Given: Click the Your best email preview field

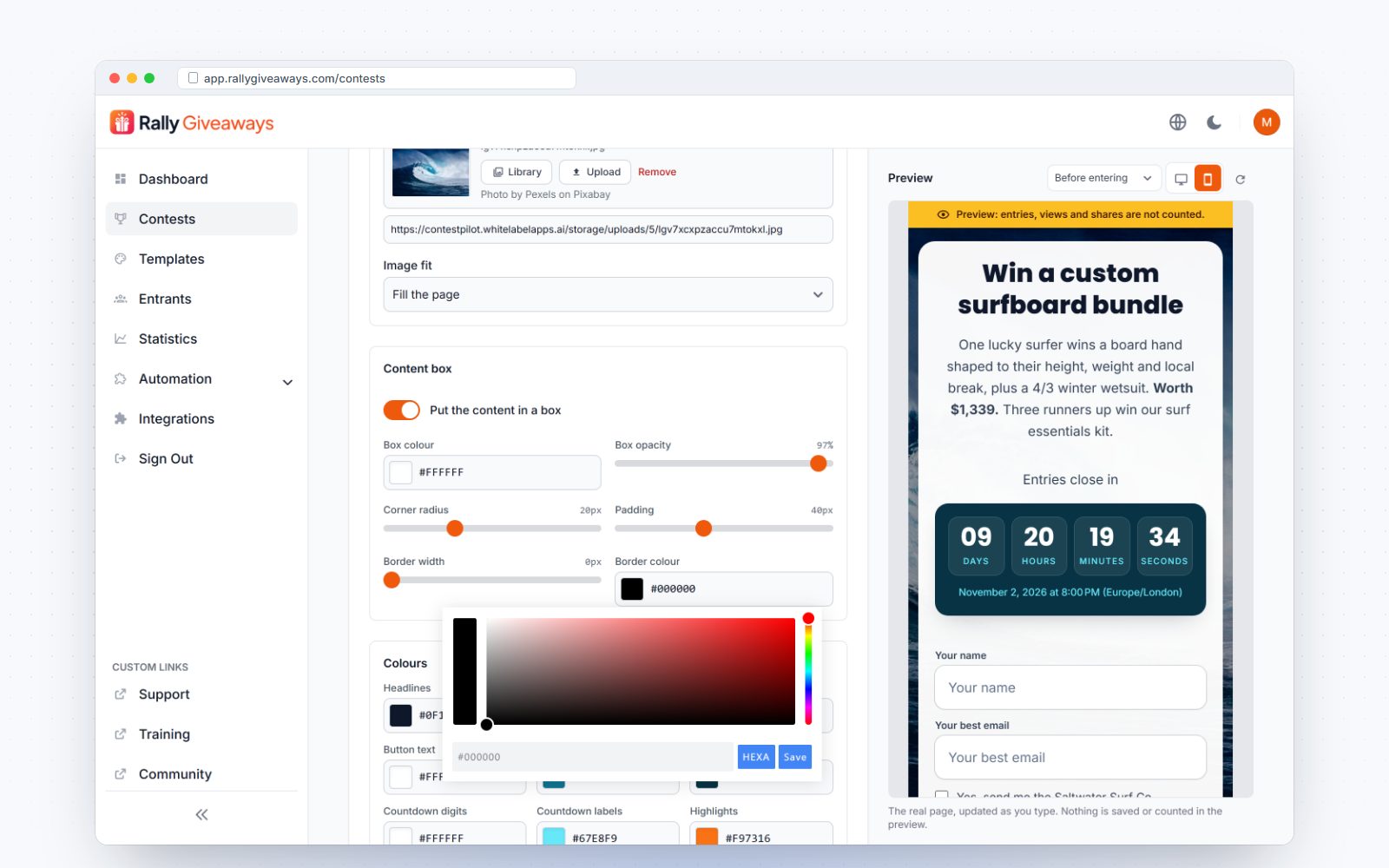Looking at the screenshot, I should pos(1070,758).
